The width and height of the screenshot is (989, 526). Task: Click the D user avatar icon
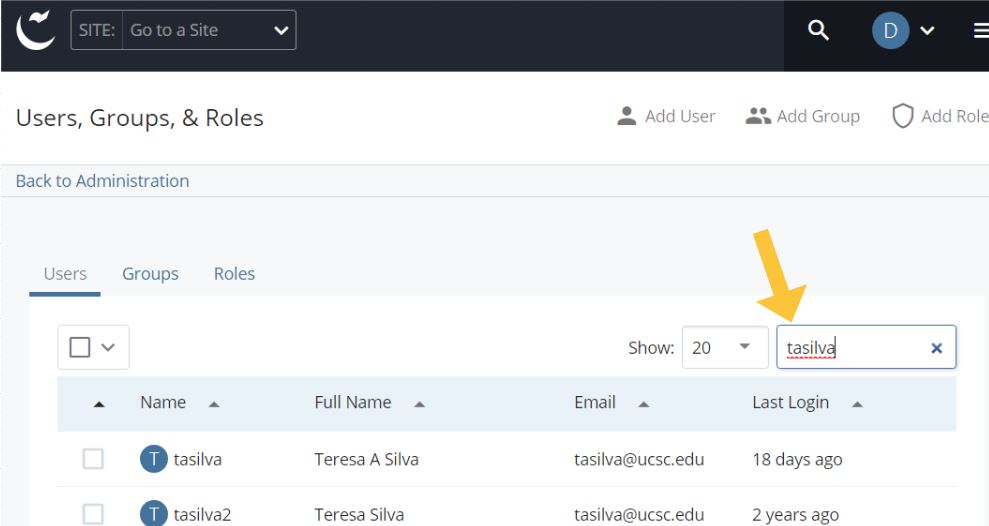coord(891,30)
